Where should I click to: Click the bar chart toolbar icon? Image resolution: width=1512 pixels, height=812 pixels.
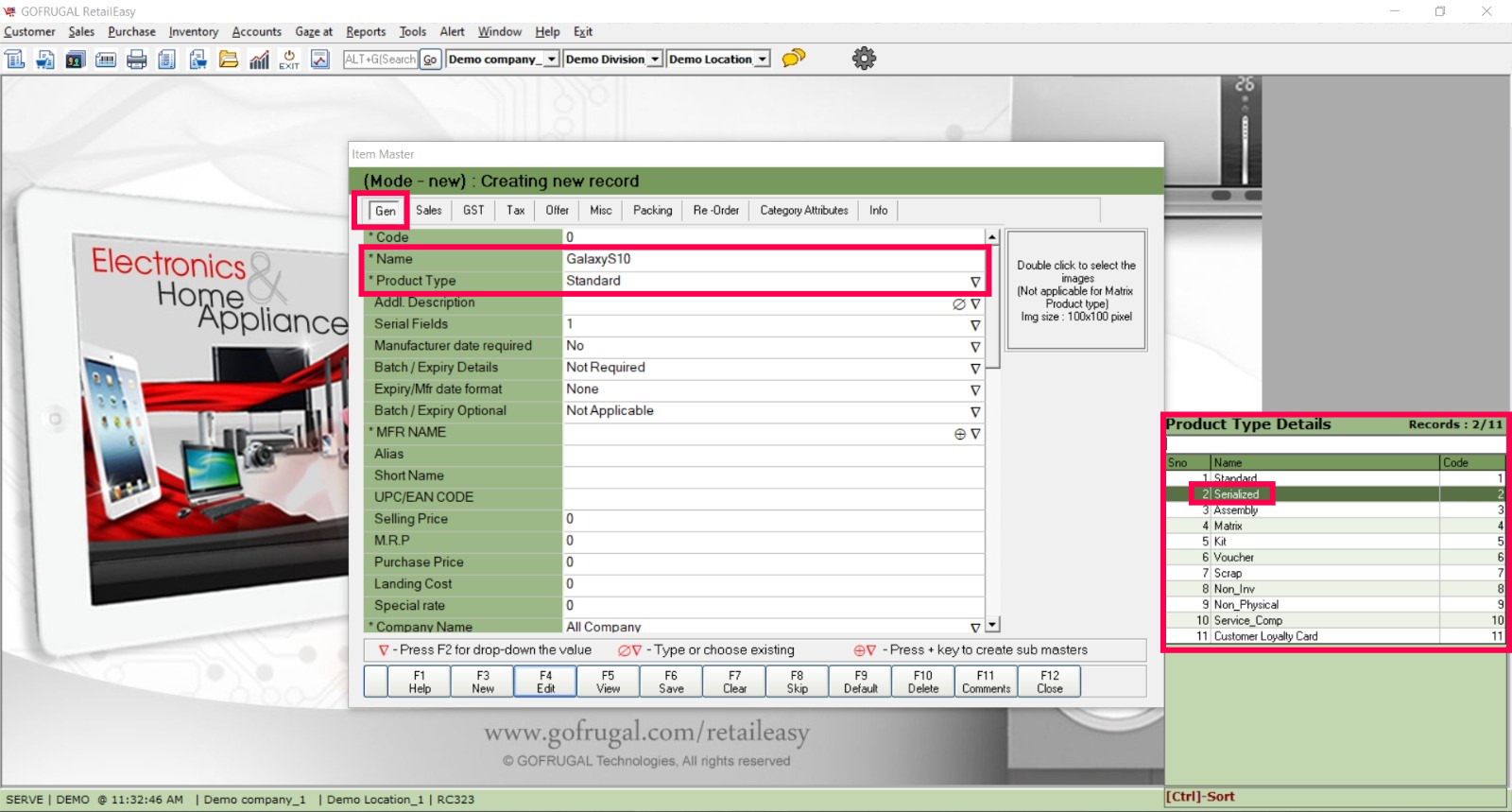pyautogui.click(x=259, y=59)
